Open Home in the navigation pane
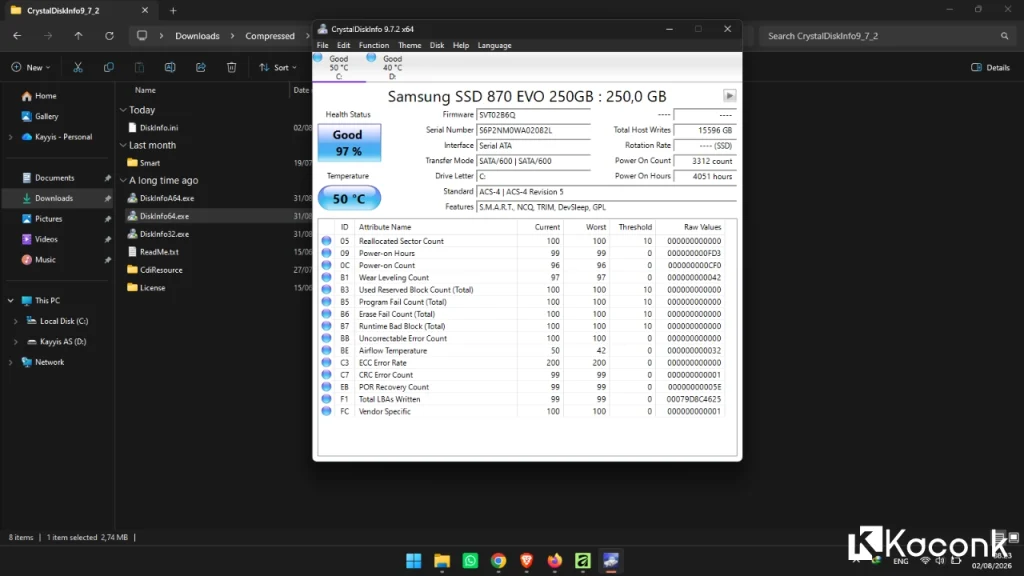The image size is (1024, 576). pyautogui.click(x=46, y=96)
